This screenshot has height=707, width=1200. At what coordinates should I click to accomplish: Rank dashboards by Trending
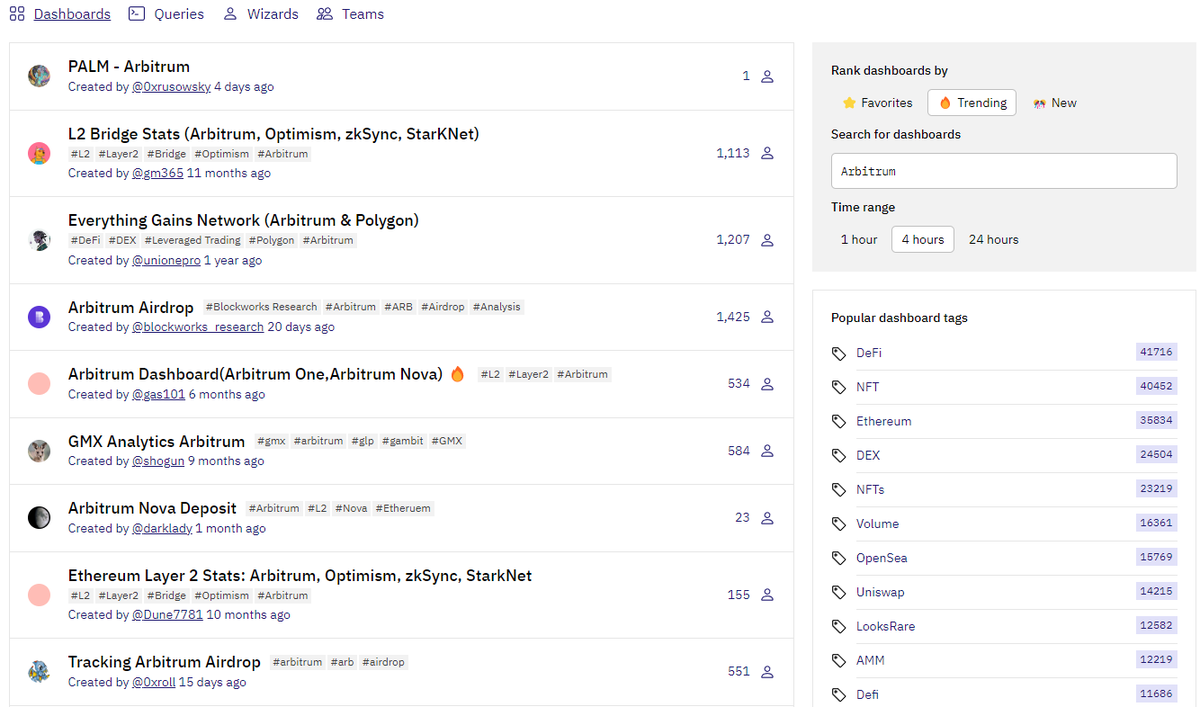point(972,103)
